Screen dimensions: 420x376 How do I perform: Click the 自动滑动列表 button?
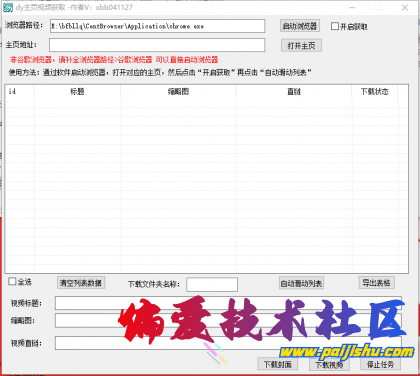pyautogui.click(x=301, y=283)
